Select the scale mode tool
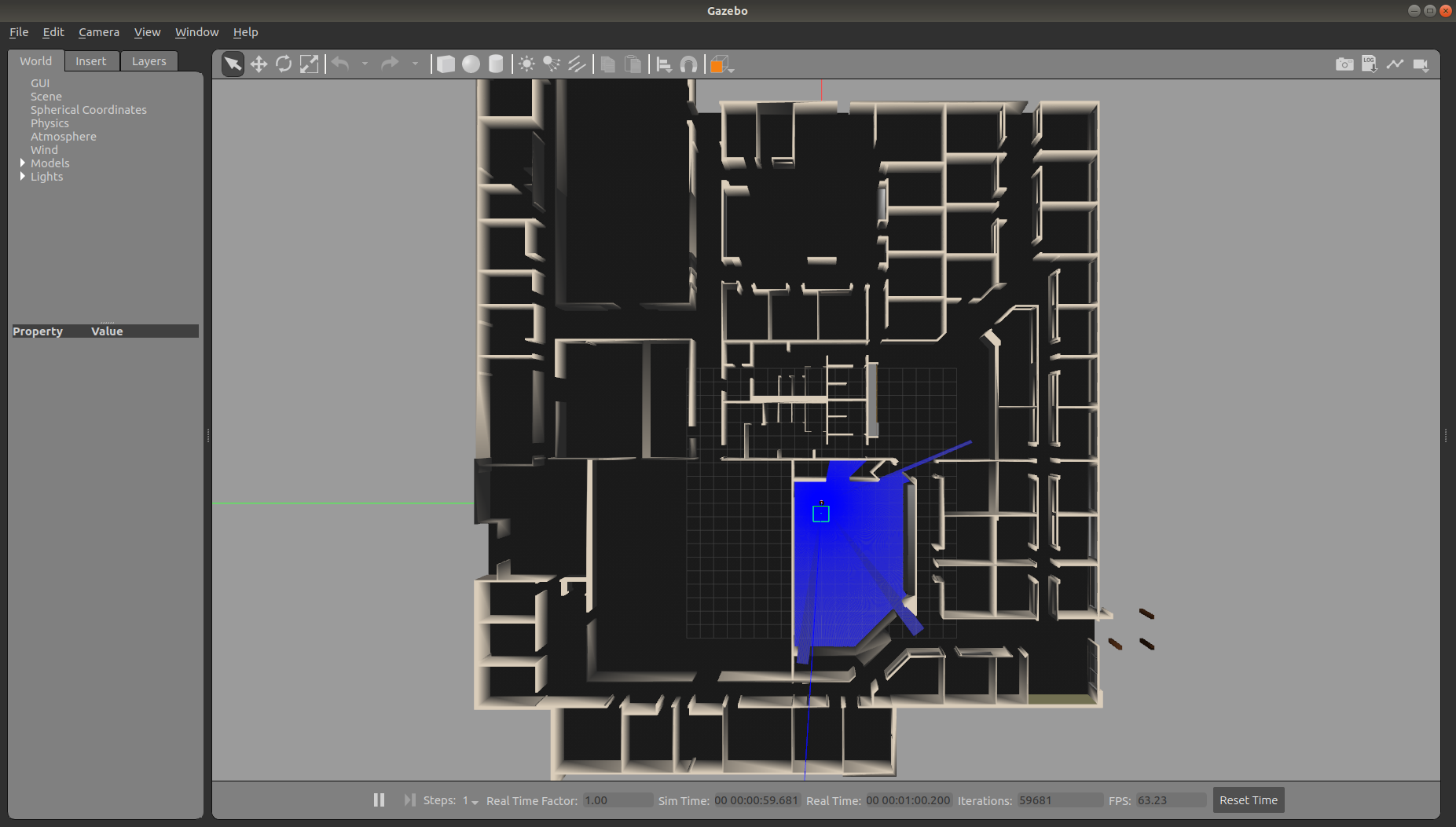Image resolution: width=1456 pixels, height=827 pixels. point(309,64)
